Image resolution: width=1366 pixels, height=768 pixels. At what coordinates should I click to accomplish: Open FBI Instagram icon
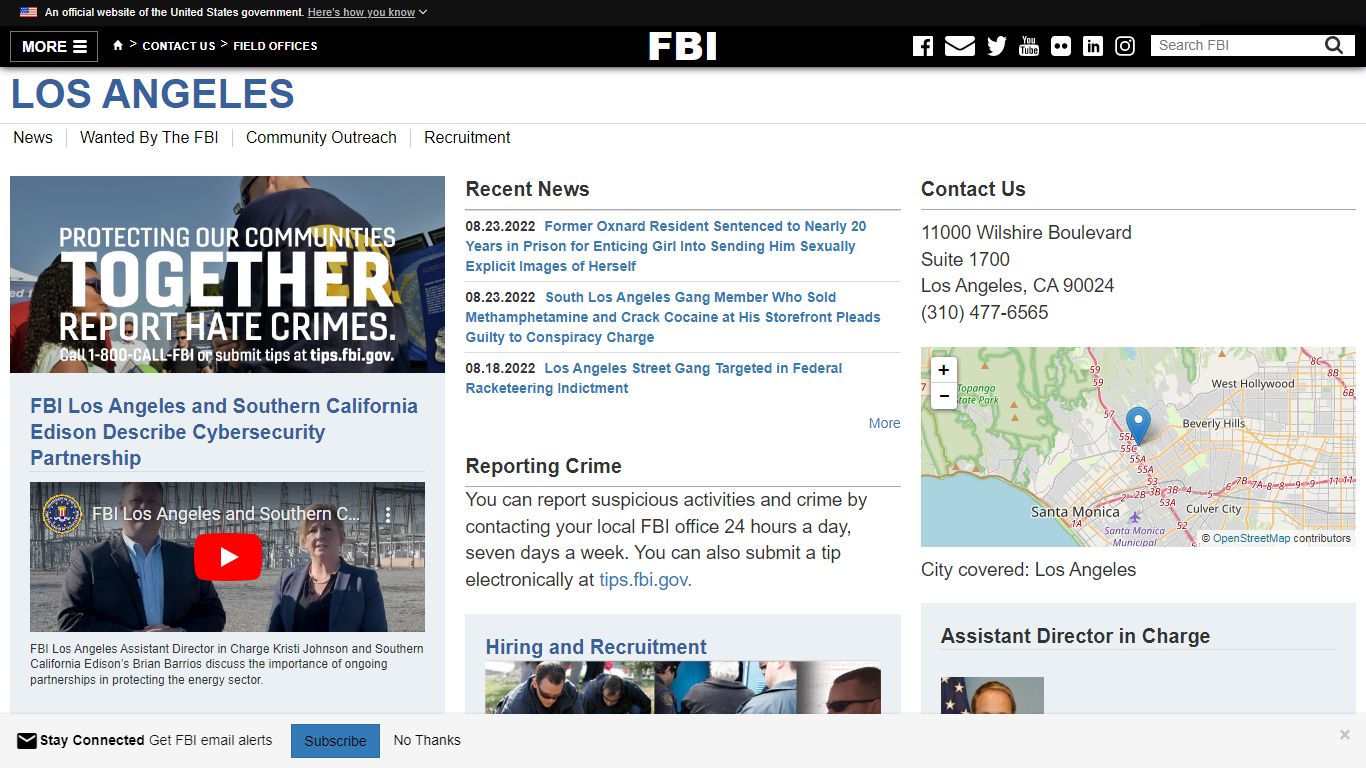tap(1125, 46)
